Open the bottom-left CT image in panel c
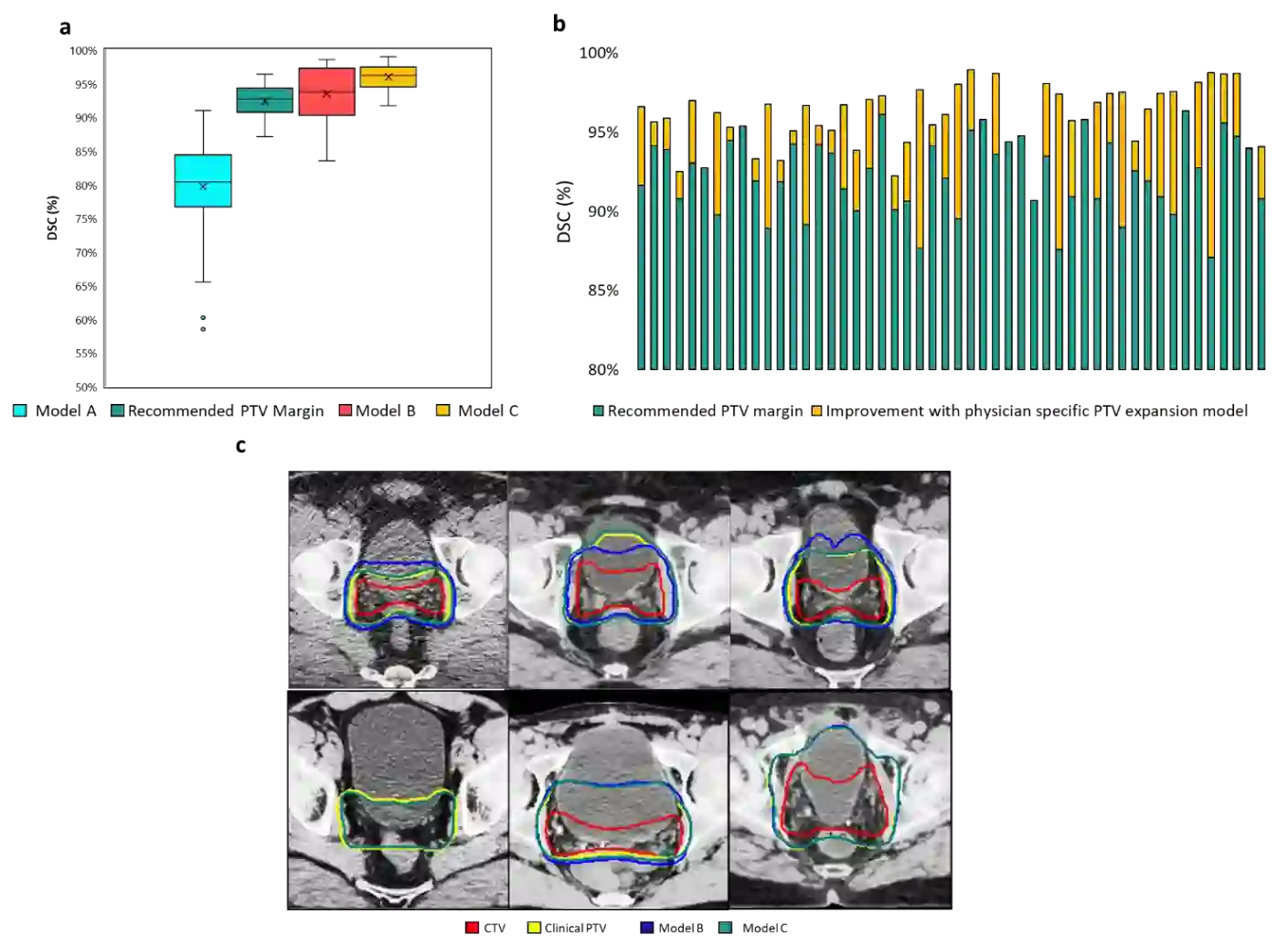1288x945 pixels. [x=398, y=800]
